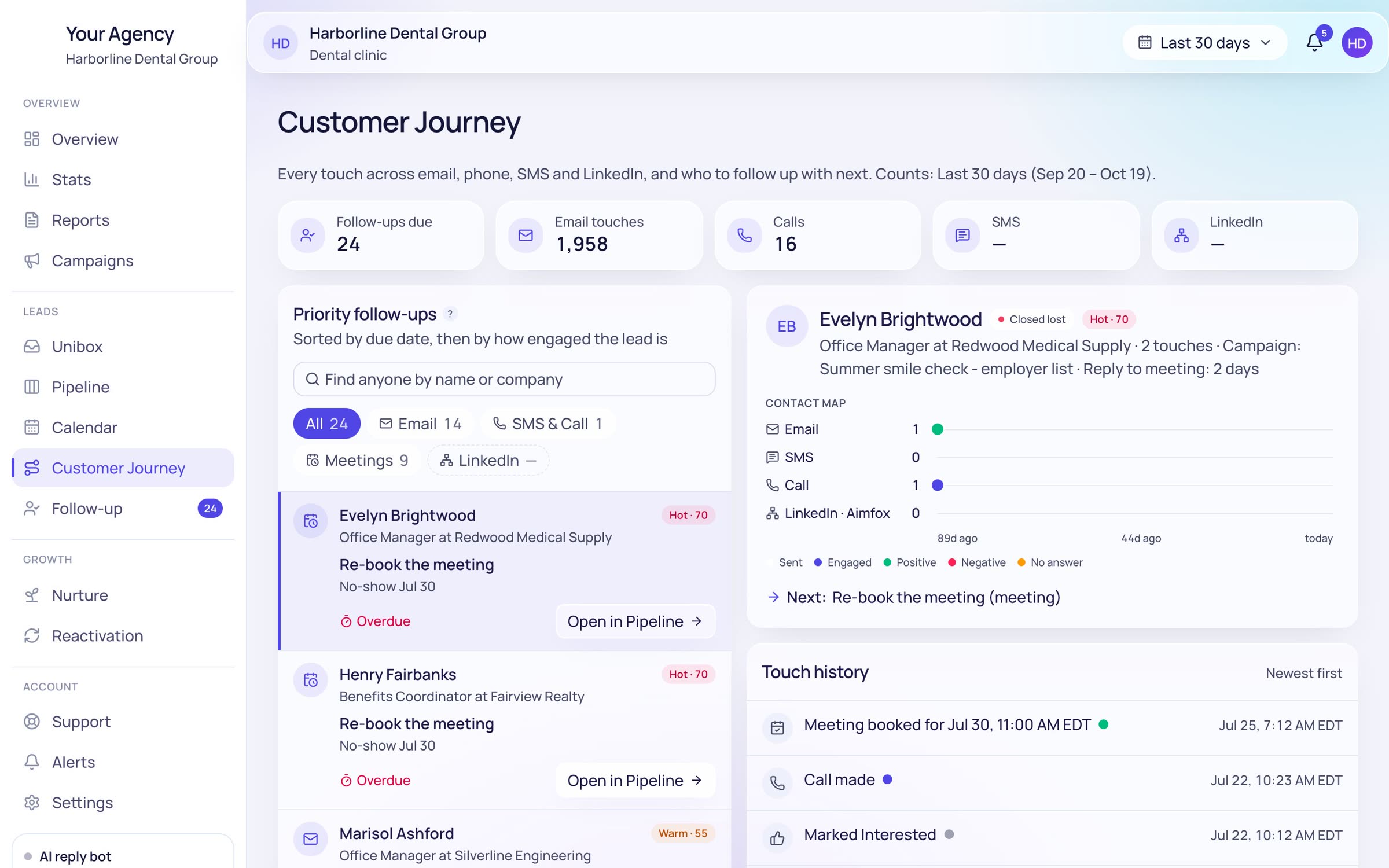Click the LinkedIn network icon card
The width and height of the screenshot is (1389, 868).
point(1181,236)
